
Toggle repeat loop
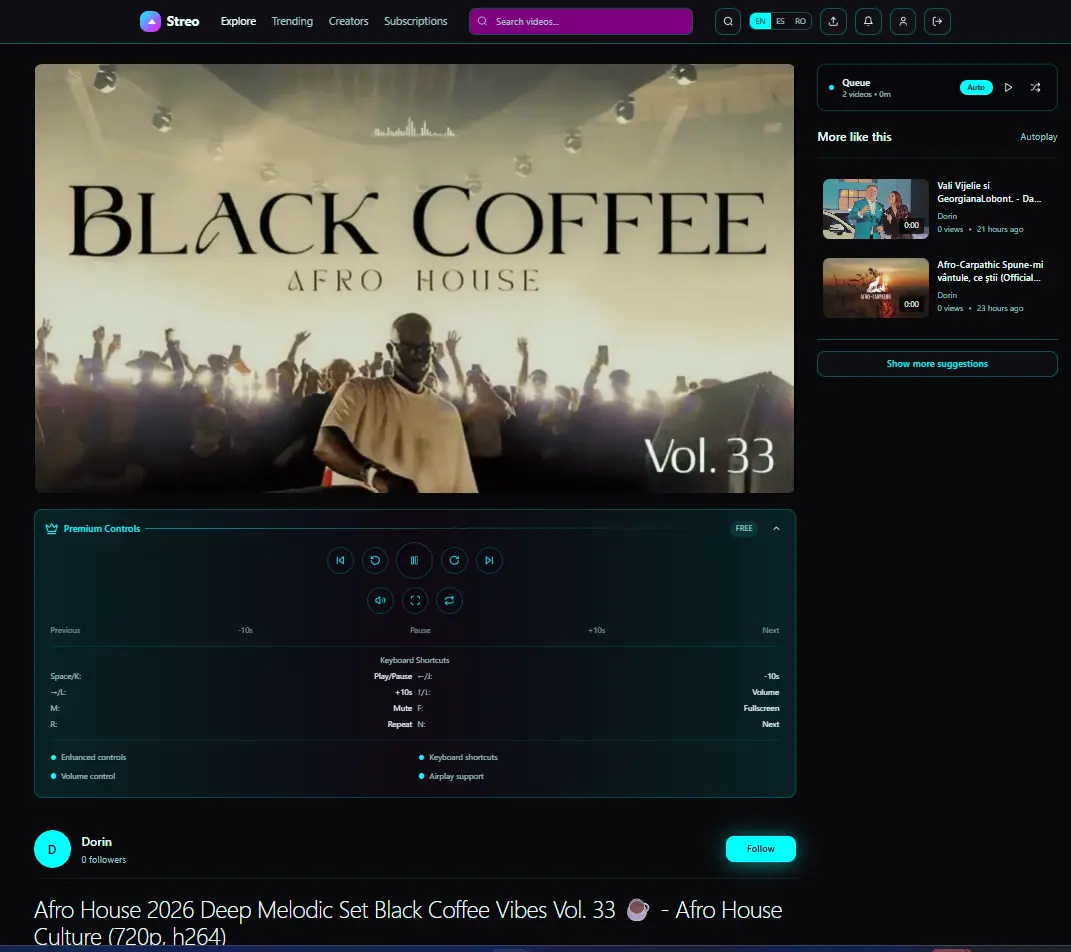449,600
